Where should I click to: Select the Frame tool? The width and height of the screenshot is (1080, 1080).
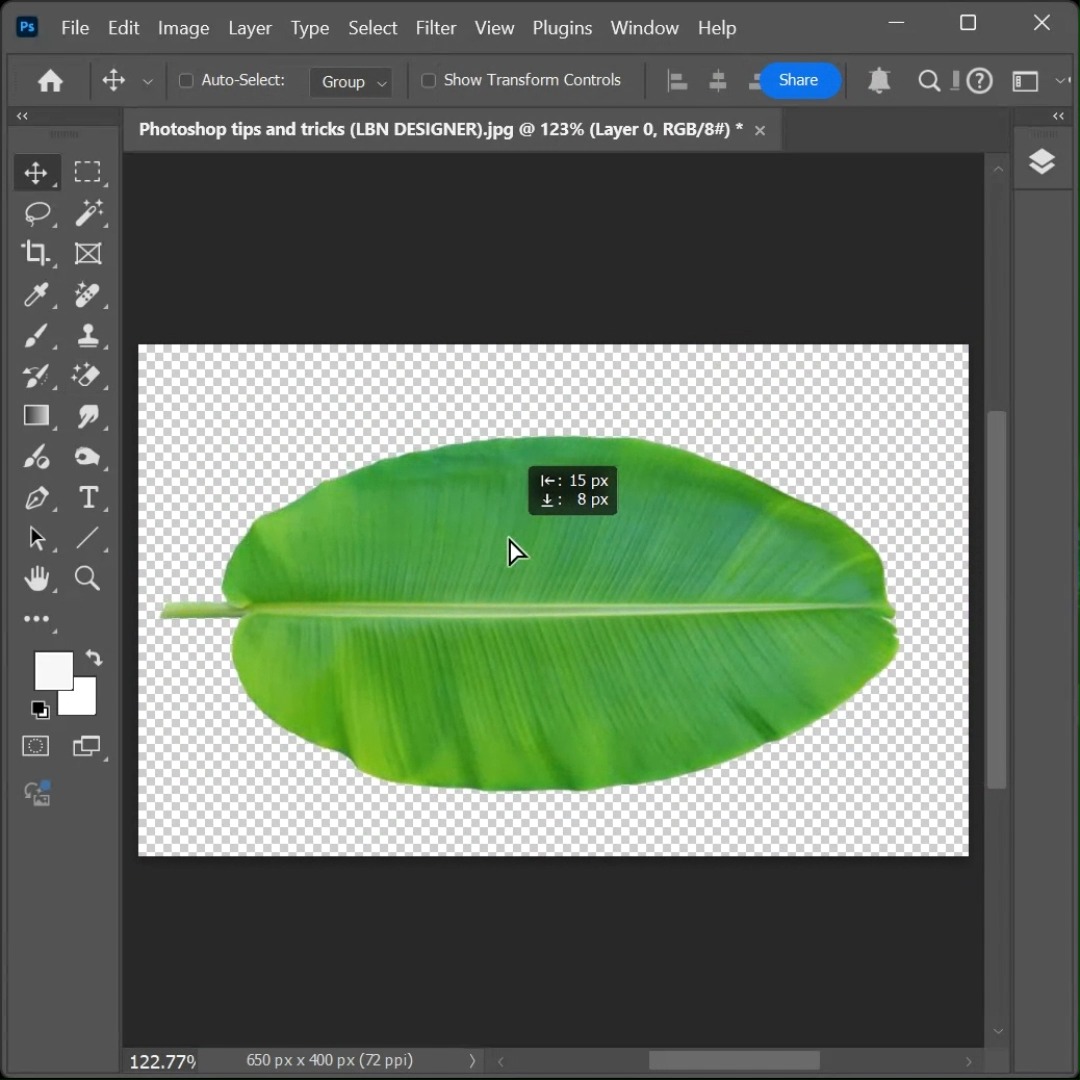(x=87, y=253)
